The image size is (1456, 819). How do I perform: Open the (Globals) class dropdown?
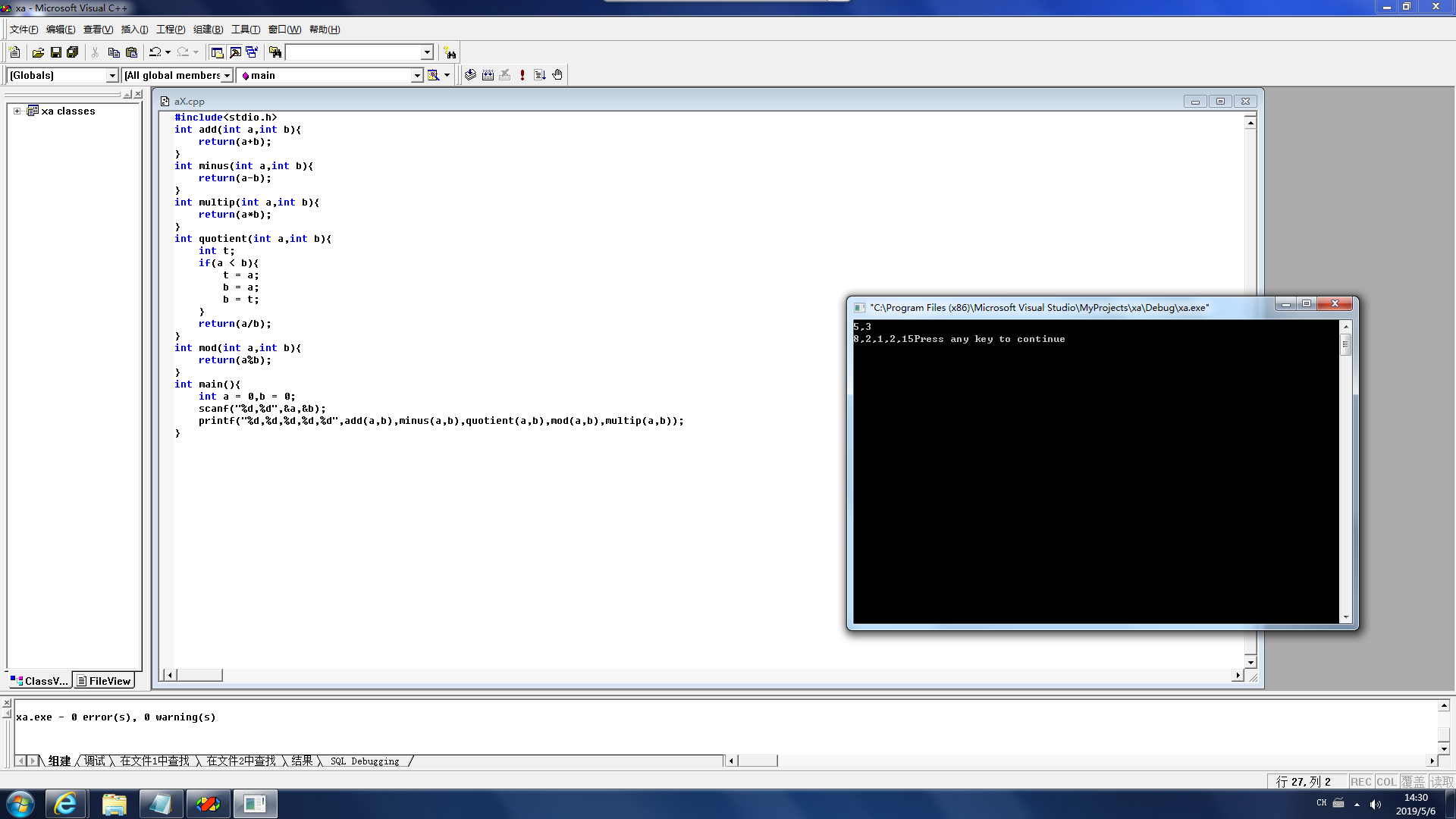coord(112,75)
